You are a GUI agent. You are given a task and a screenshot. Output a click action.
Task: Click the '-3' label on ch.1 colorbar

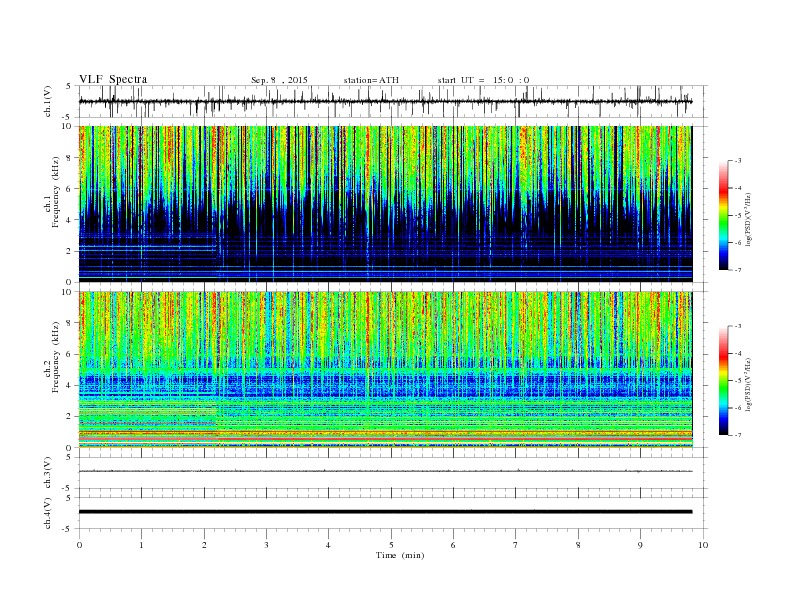(737, 161)
